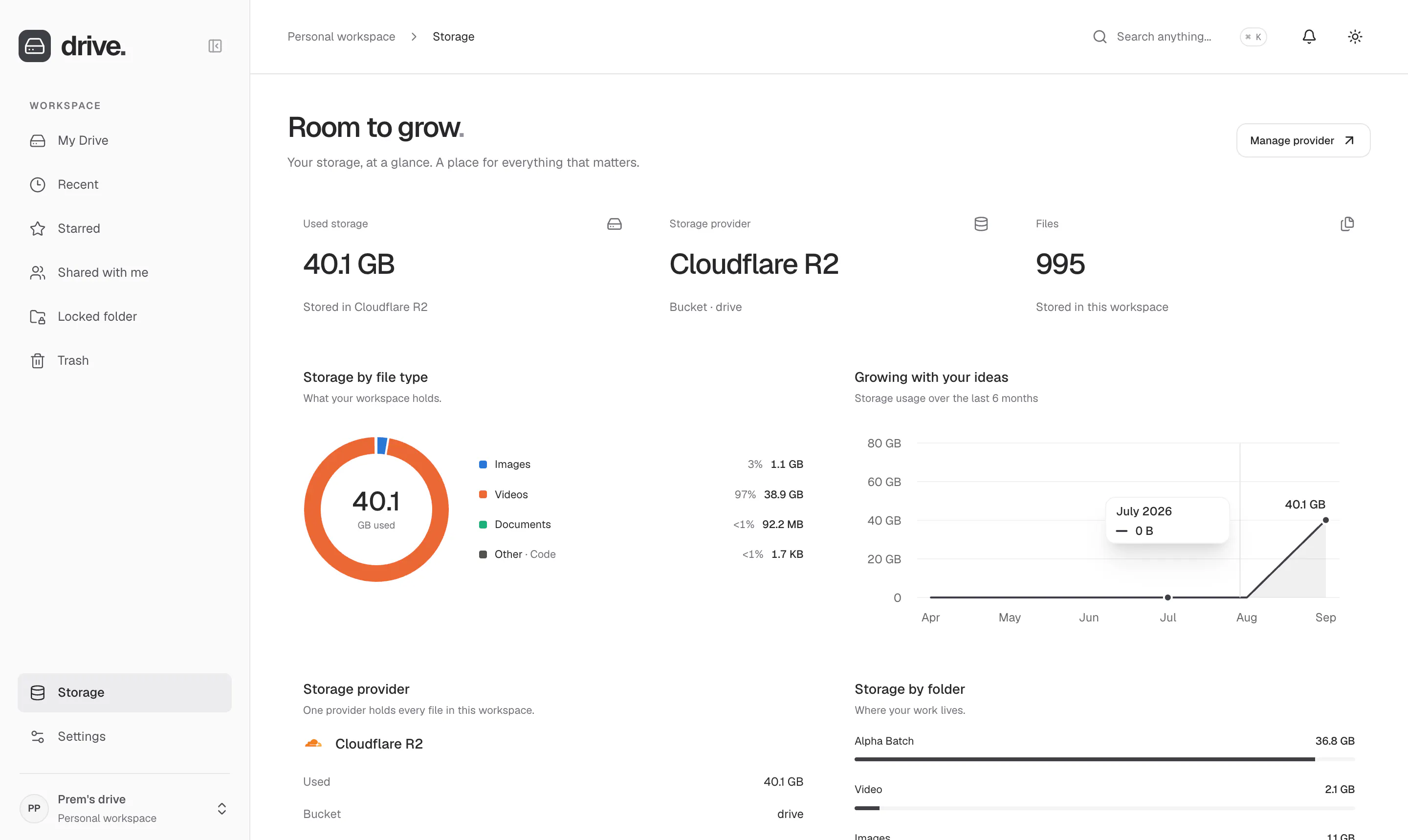Screen dimensions: 1408x840
Task: Select the Videos legend row
Action: [x=640, y=495]
